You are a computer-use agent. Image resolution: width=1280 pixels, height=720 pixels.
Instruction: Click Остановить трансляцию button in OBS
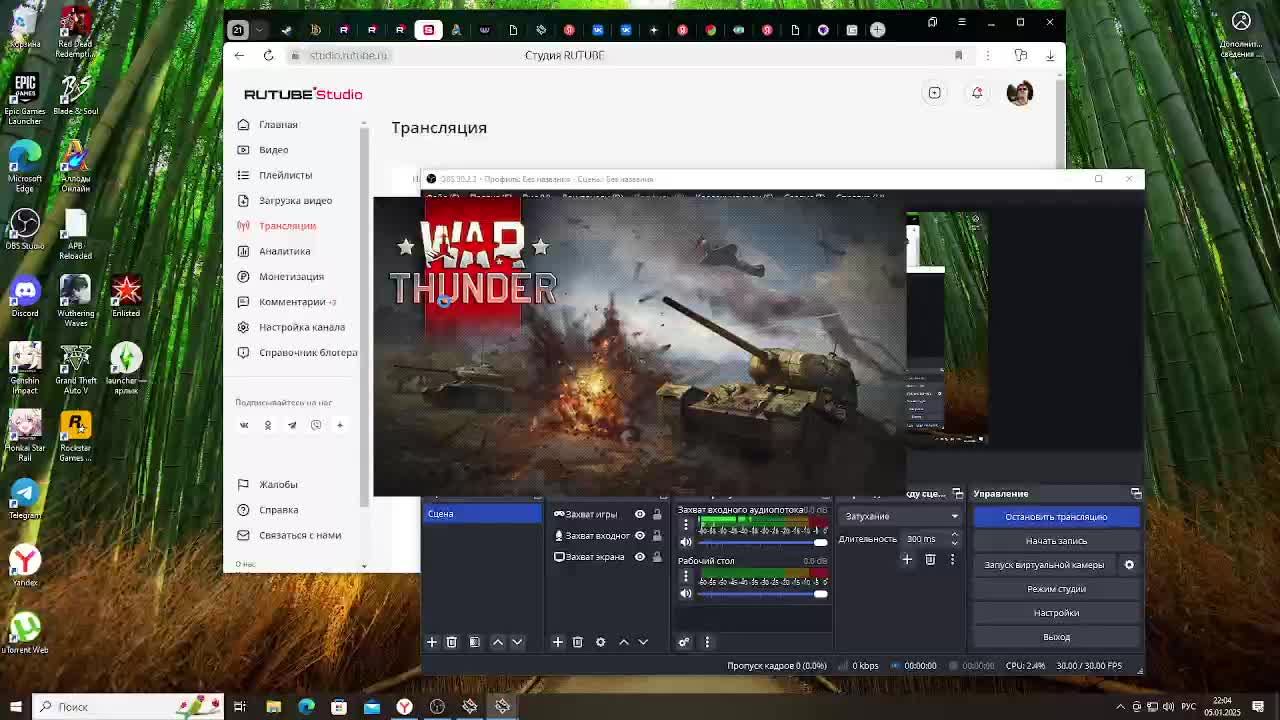point(1056,517)
